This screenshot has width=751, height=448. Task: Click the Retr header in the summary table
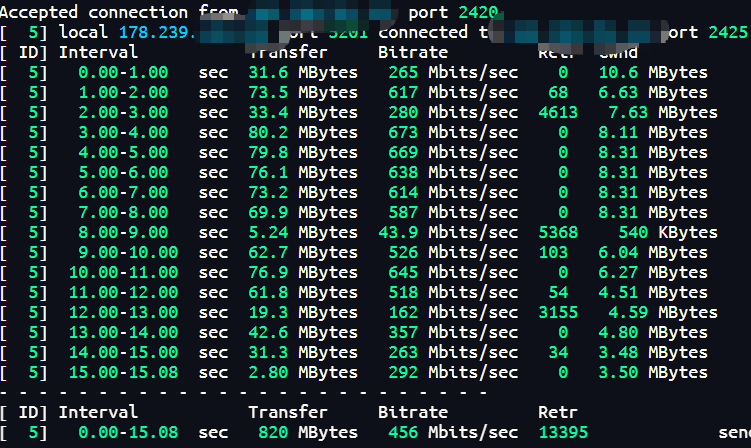click(x=558, y=412)
